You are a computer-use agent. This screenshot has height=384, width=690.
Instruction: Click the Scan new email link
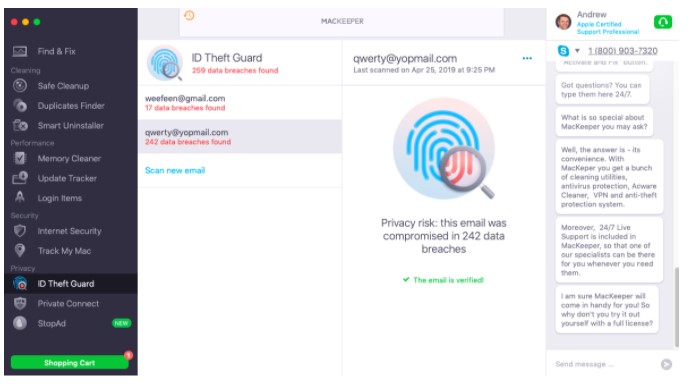(175, 170)
